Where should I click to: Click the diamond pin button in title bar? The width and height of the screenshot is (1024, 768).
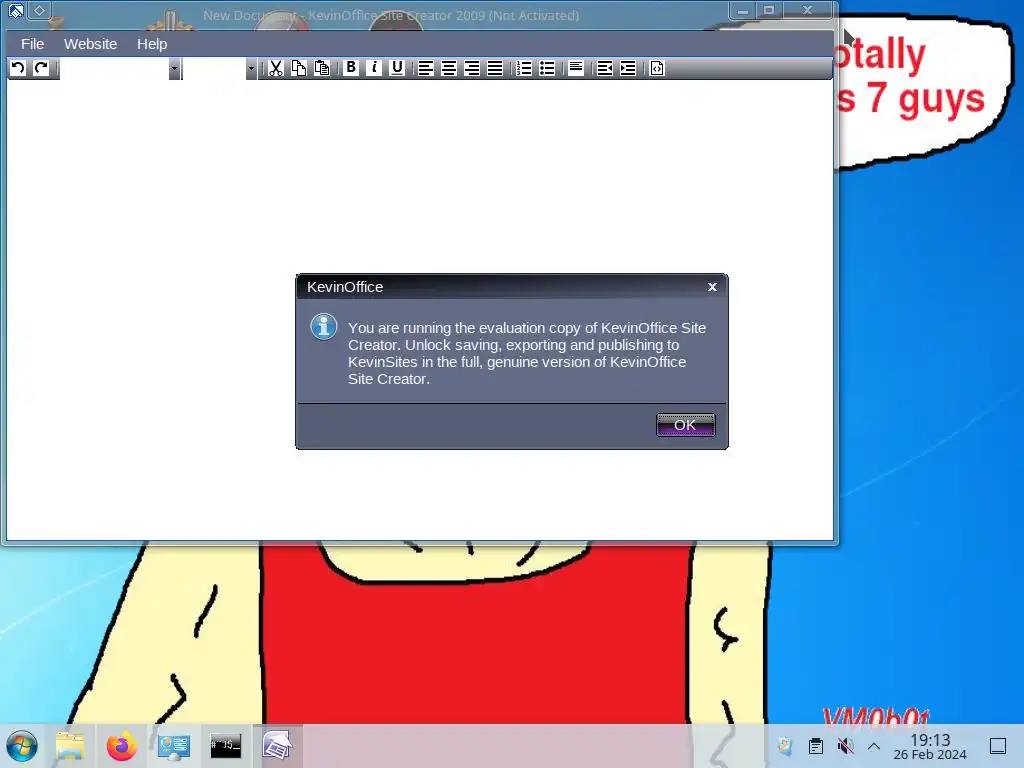click(40, 10)
